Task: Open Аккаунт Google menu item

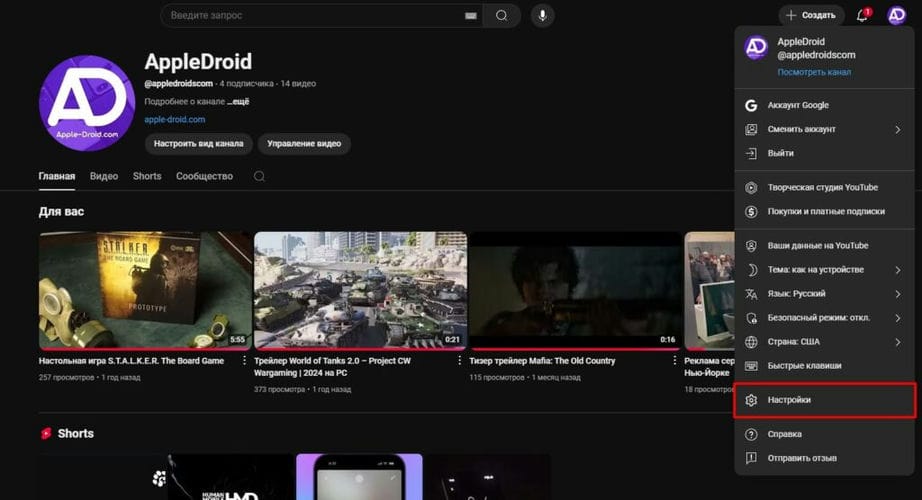Action: coord(824,105)
